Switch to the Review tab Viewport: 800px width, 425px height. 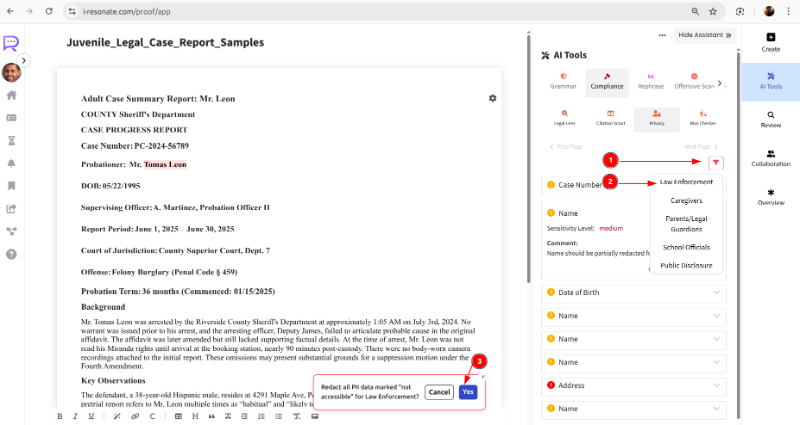(770, 119)
